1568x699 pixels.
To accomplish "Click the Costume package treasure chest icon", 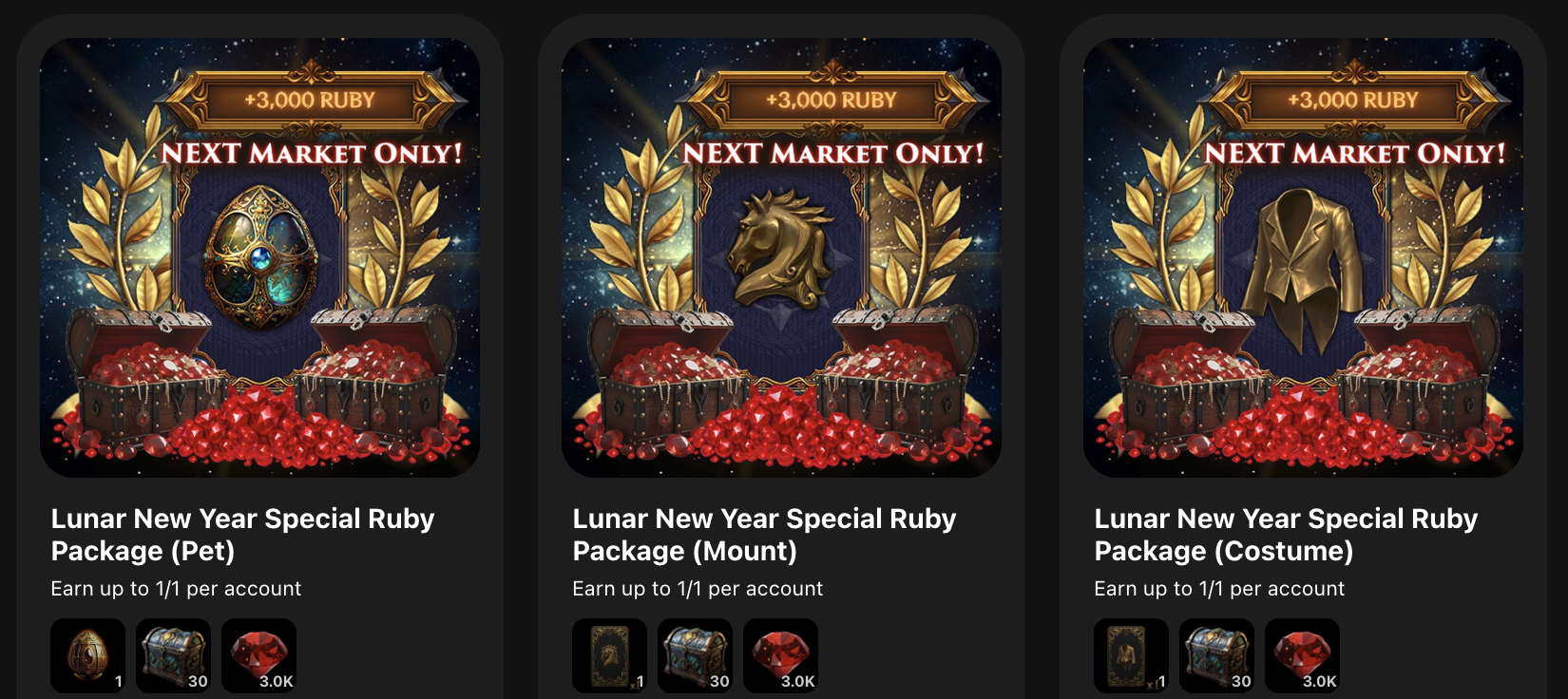I will (1216, 655).
